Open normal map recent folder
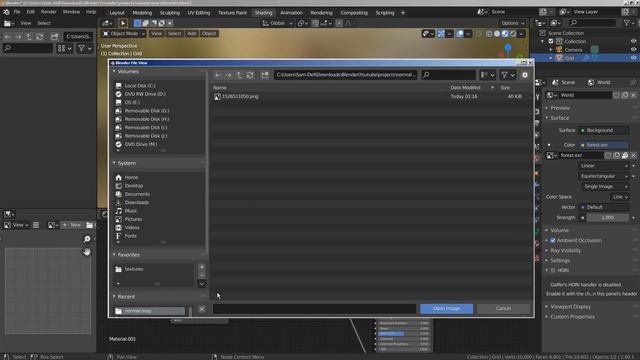This screenshot has width=640, height=360. (x=150, y=311)
